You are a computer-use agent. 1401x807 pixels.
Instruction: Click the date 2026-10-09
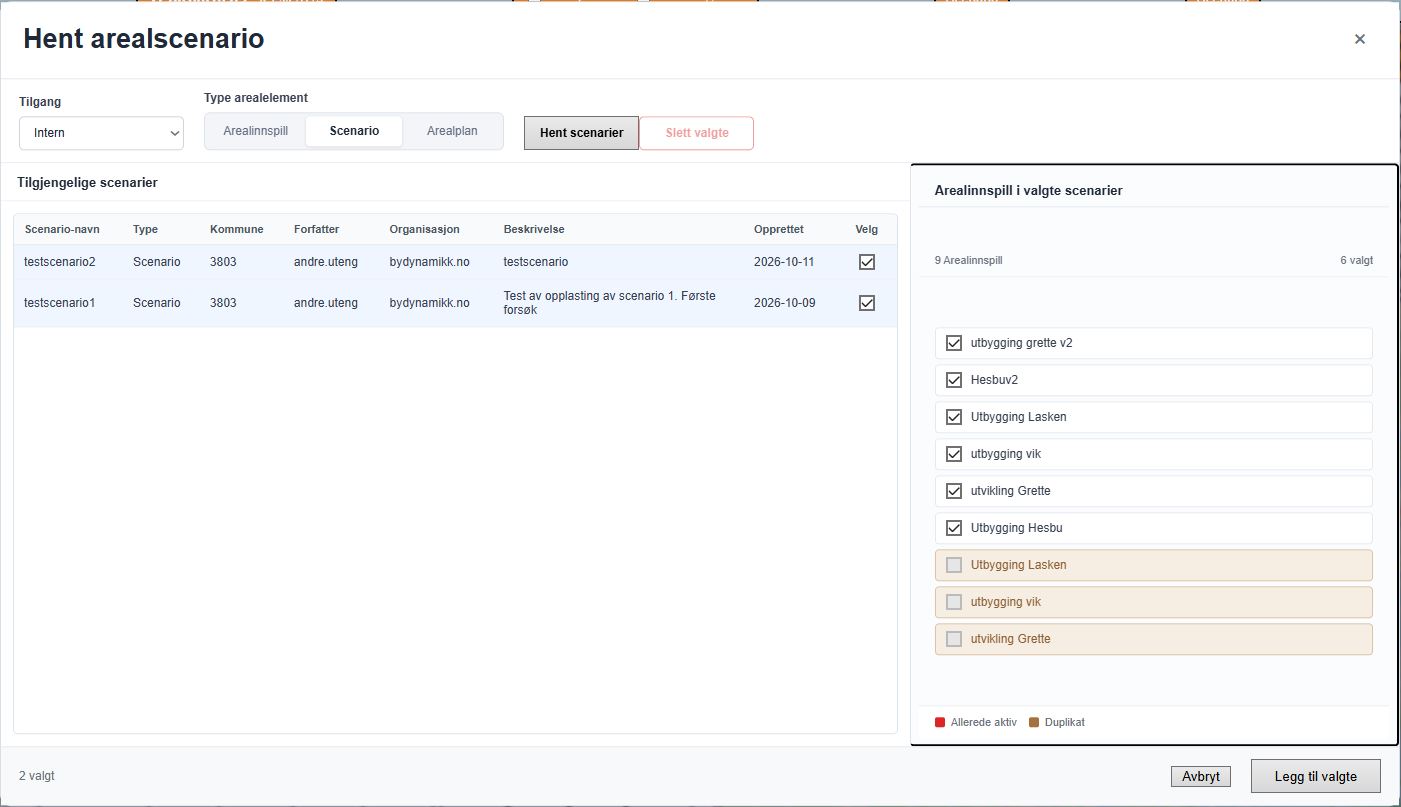784,303
